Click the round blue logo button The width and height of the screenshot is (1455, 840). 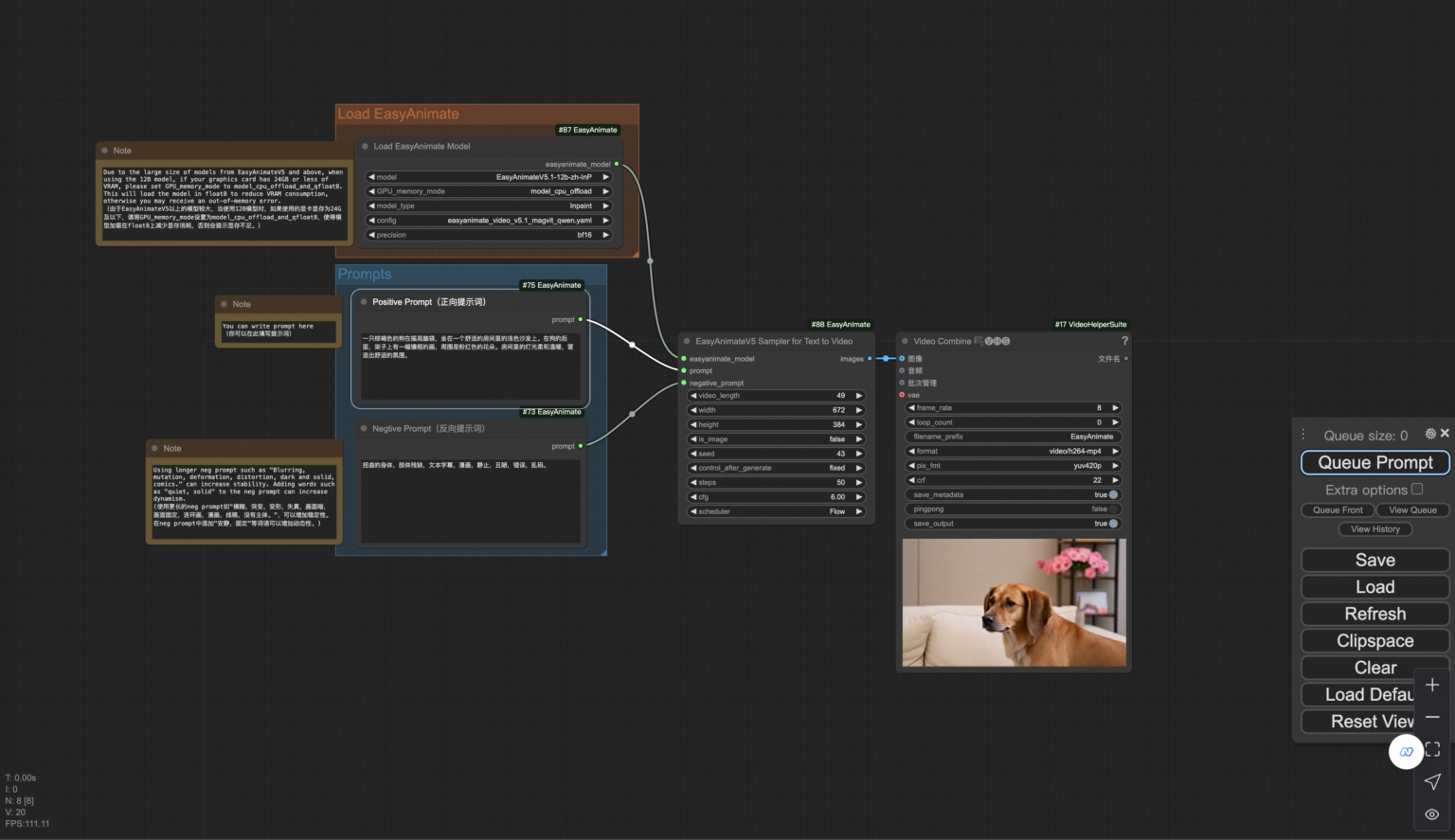click(1406, 751)
